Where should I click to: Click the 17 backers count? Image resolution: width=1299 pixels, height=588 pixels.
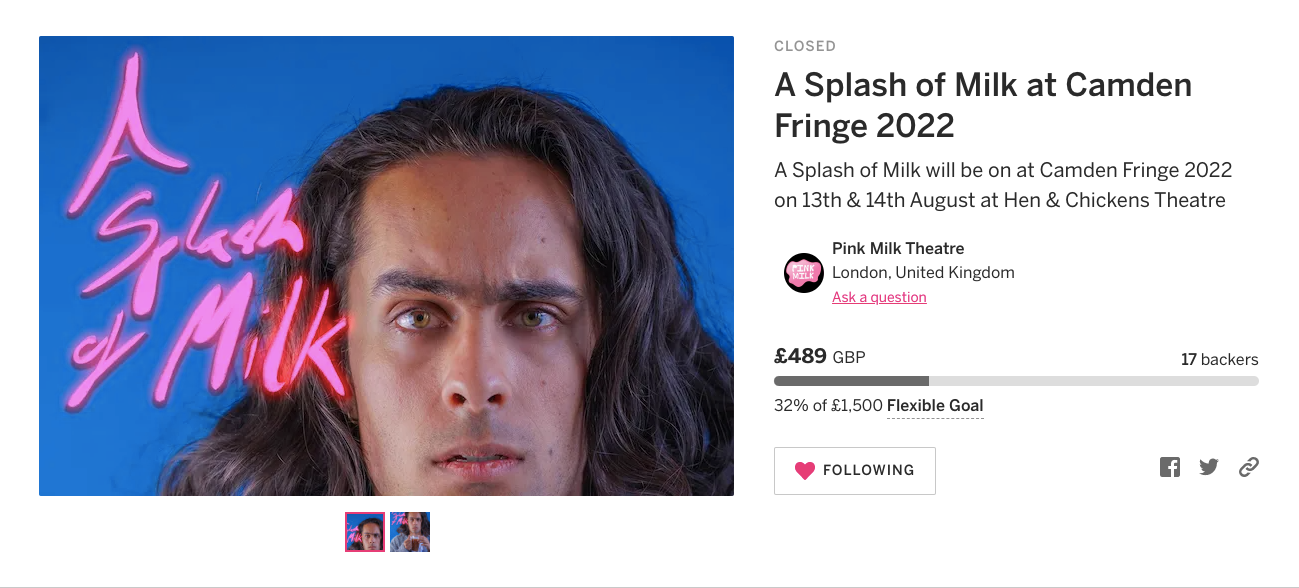pyautogui.click(x=1219, y=359)
